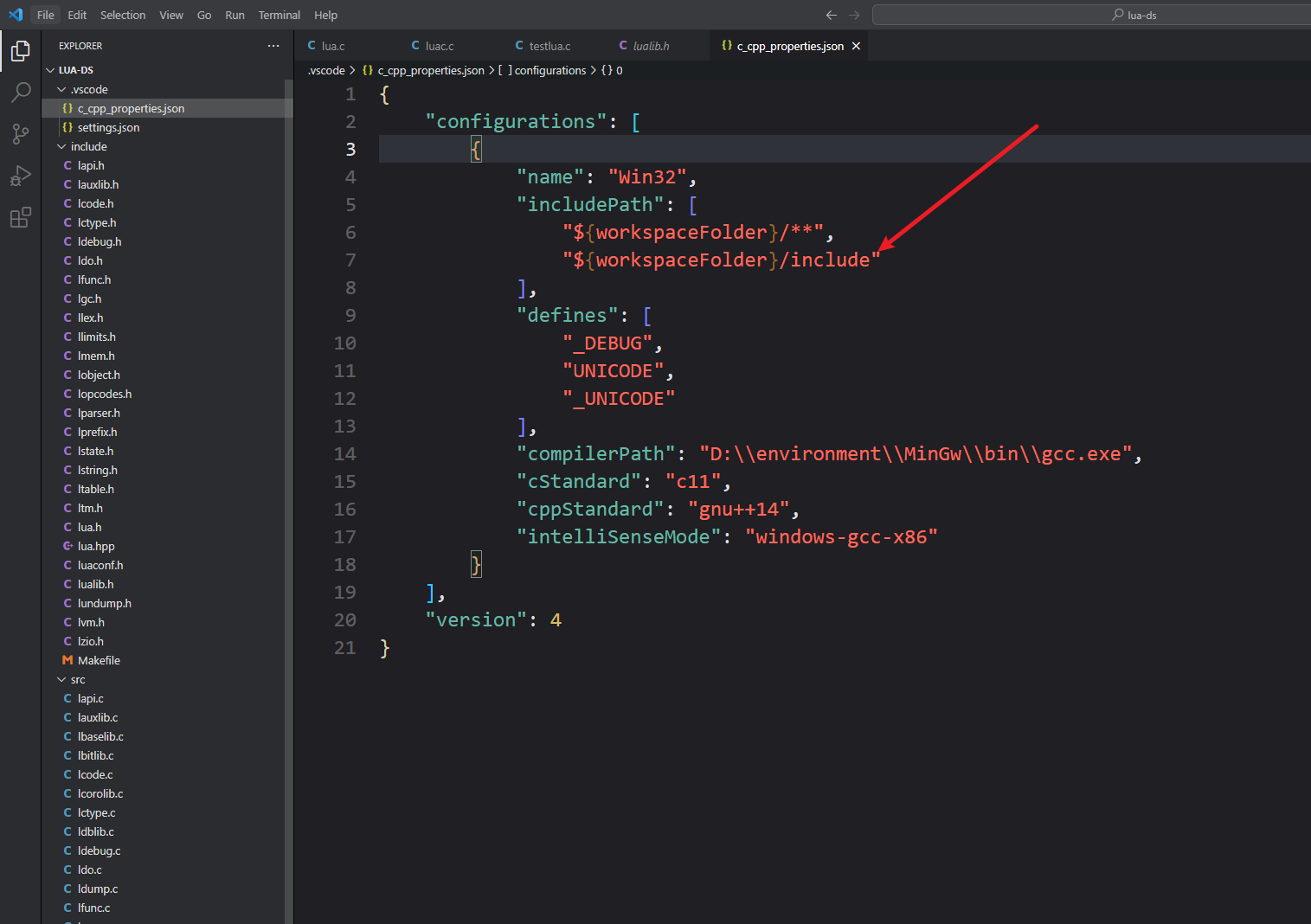Open the Explorer view in activity bar
1311x924 pixels.
[x=20, y=51]
